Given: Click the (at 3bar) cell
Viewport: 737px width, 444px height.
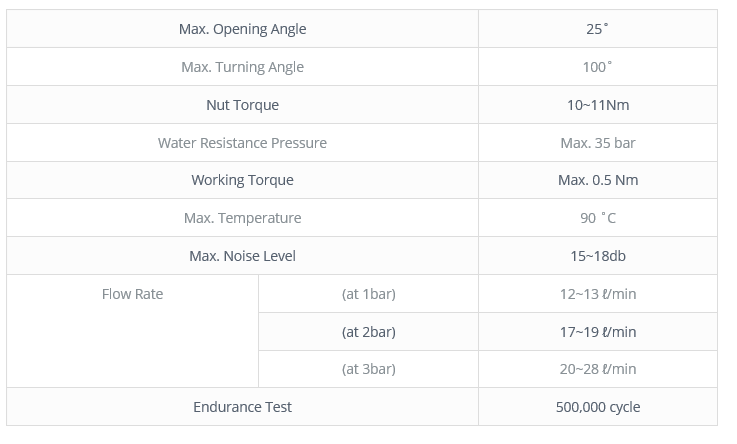Looking at the screenshot, I should point(369,369).
